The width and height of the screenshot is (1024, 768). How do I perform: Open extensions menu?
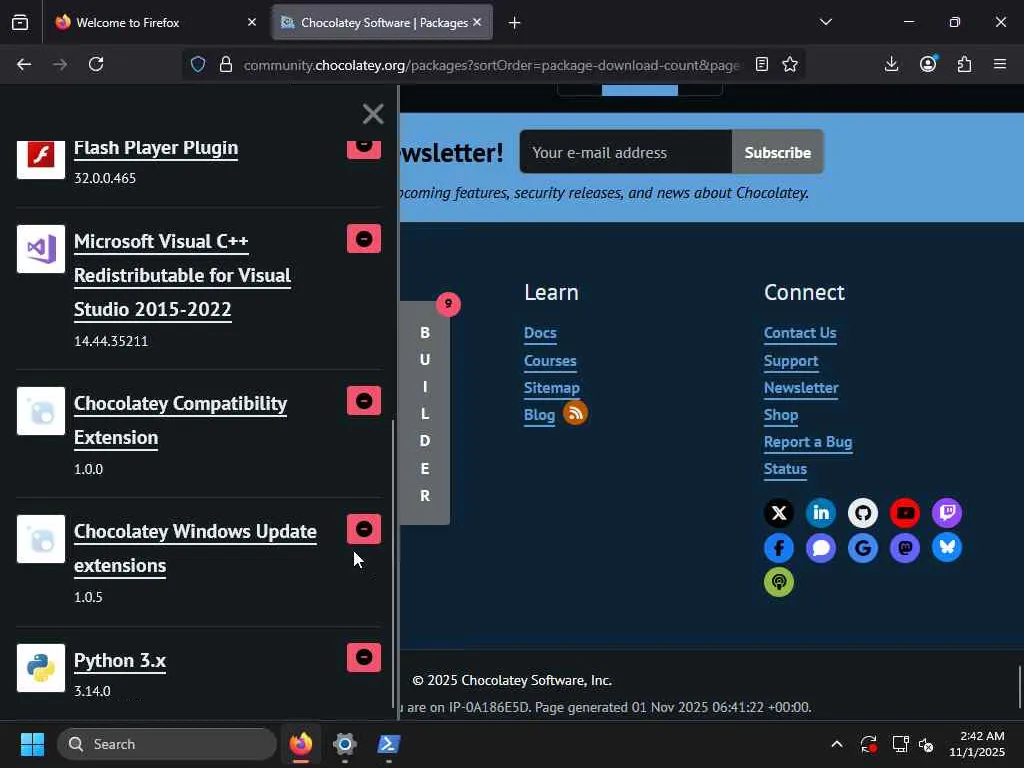pyautogui.click(x=965, y=64)
